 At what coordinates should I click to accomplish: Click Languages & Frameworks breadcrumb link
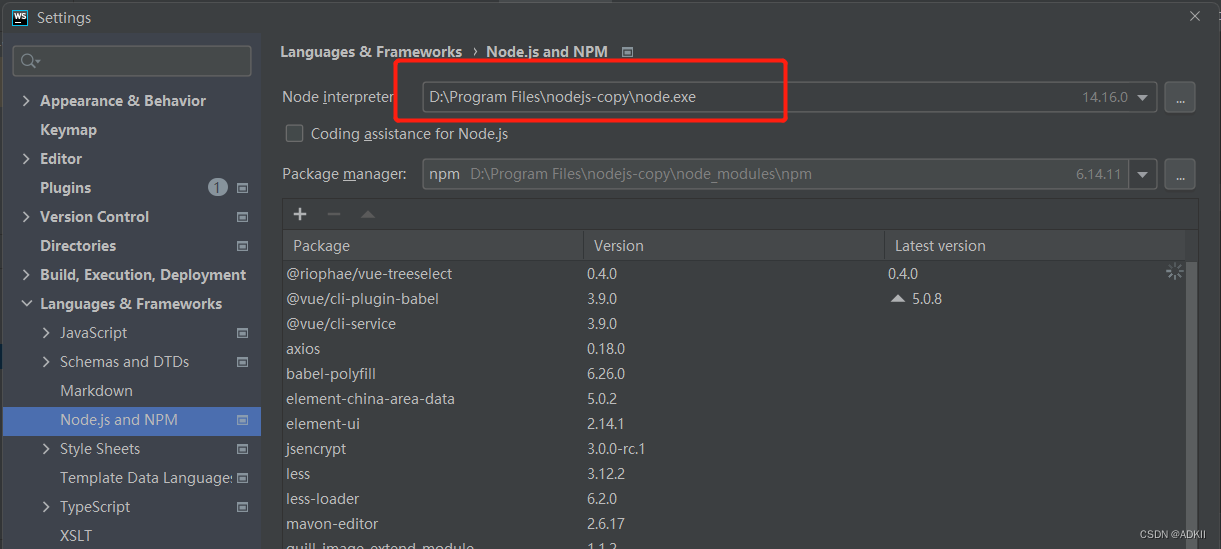[x=371, y=52]
